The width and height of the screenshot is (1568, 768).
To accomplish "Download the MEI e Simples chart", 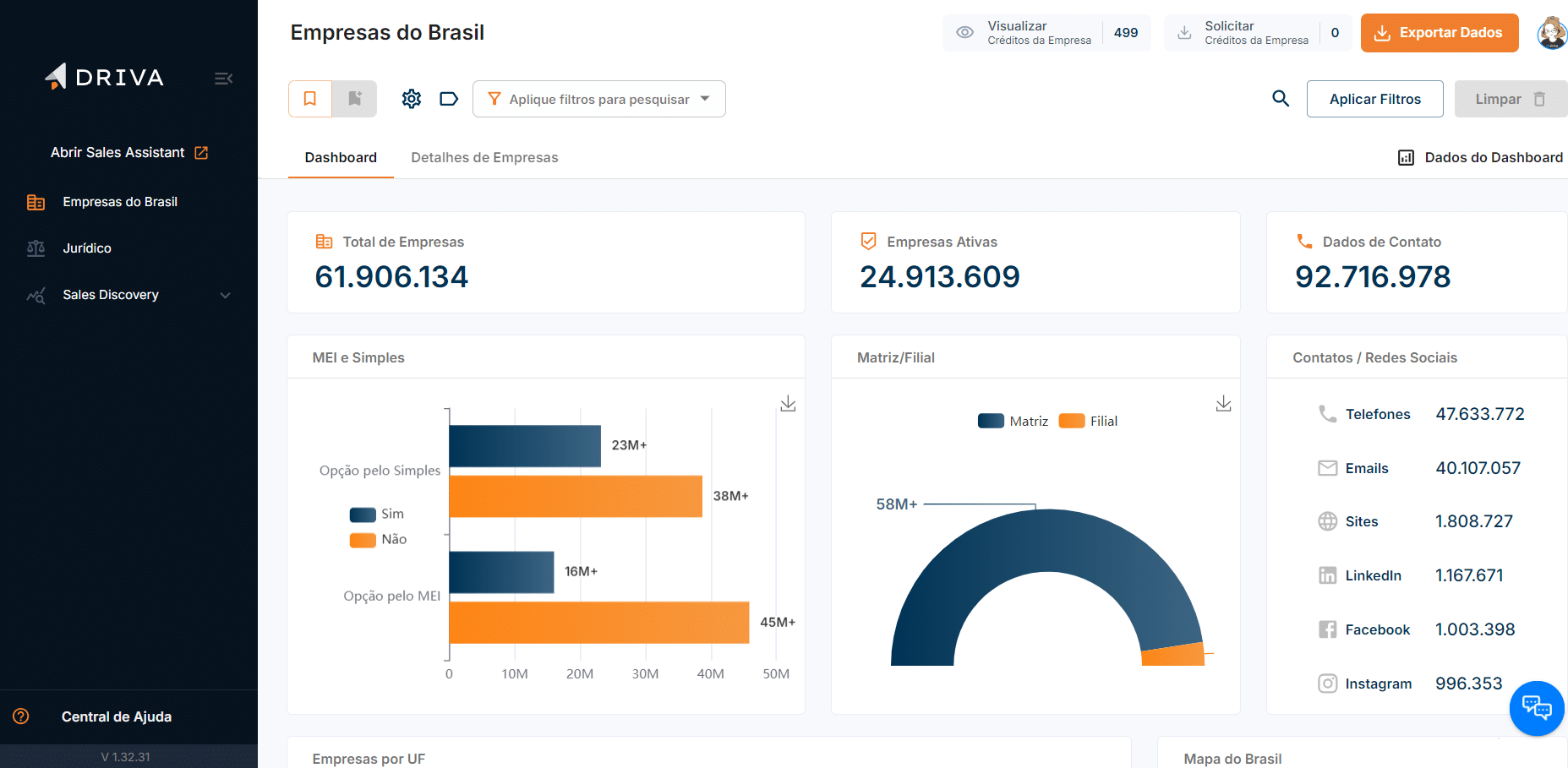I will 788,403.
